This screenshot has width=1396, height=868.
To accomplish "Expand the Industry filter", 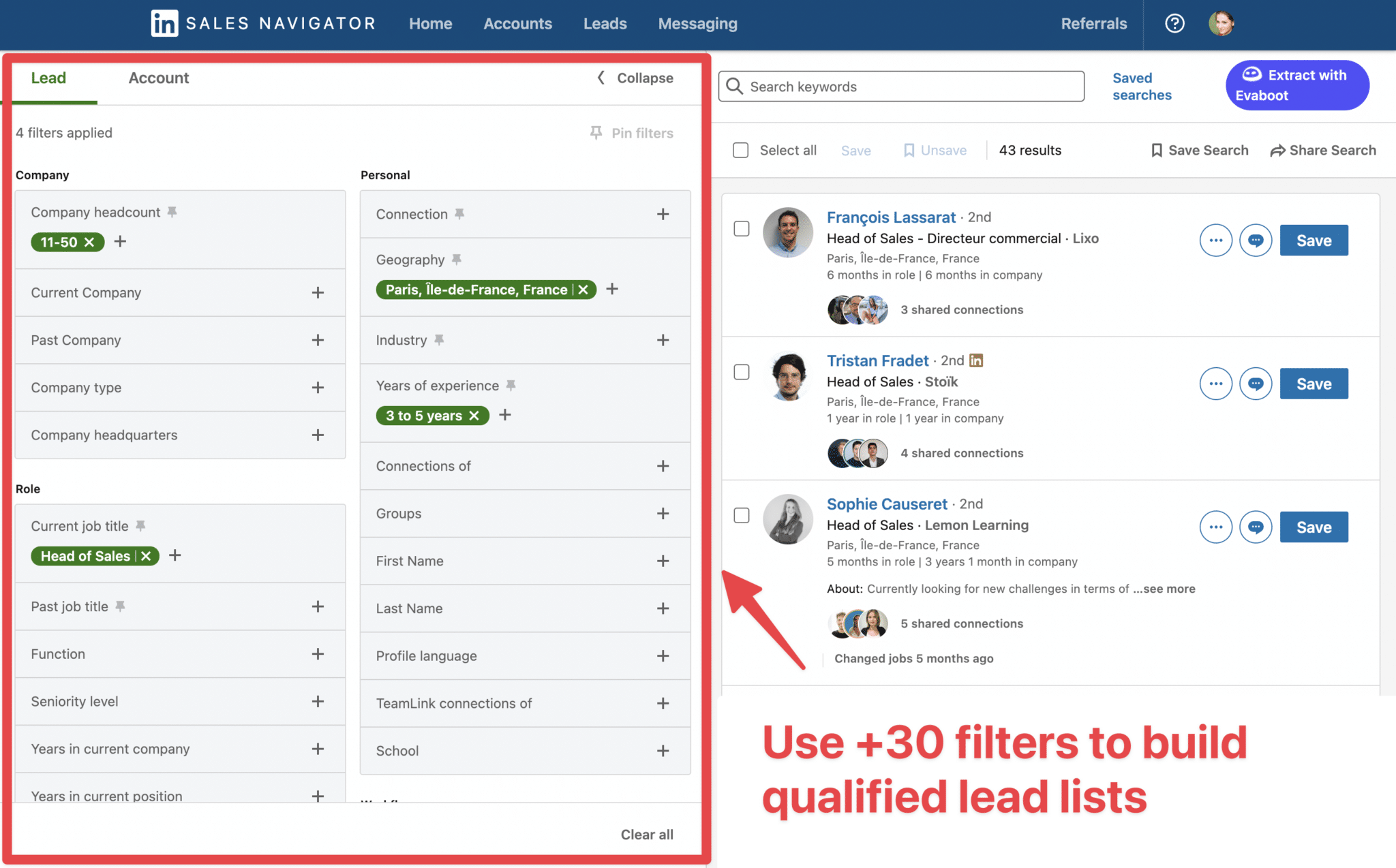I will (x=662, y=340).
